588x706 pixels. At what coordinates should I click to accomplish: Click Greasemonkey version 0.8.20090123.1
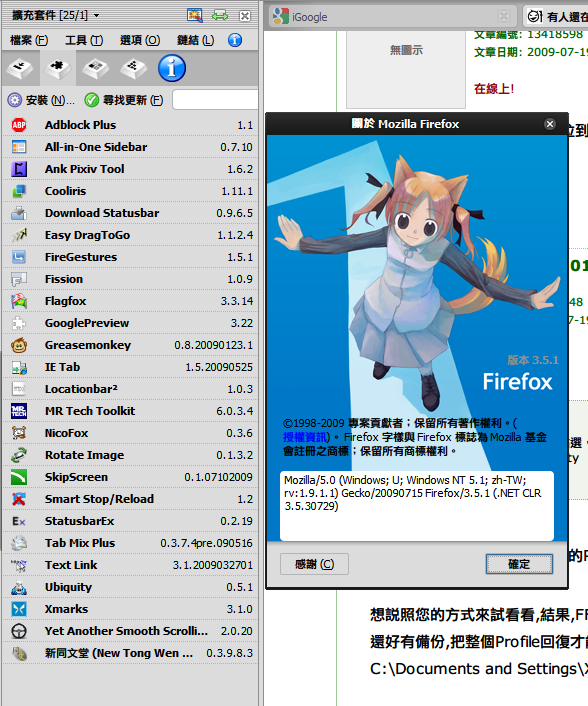213,345
